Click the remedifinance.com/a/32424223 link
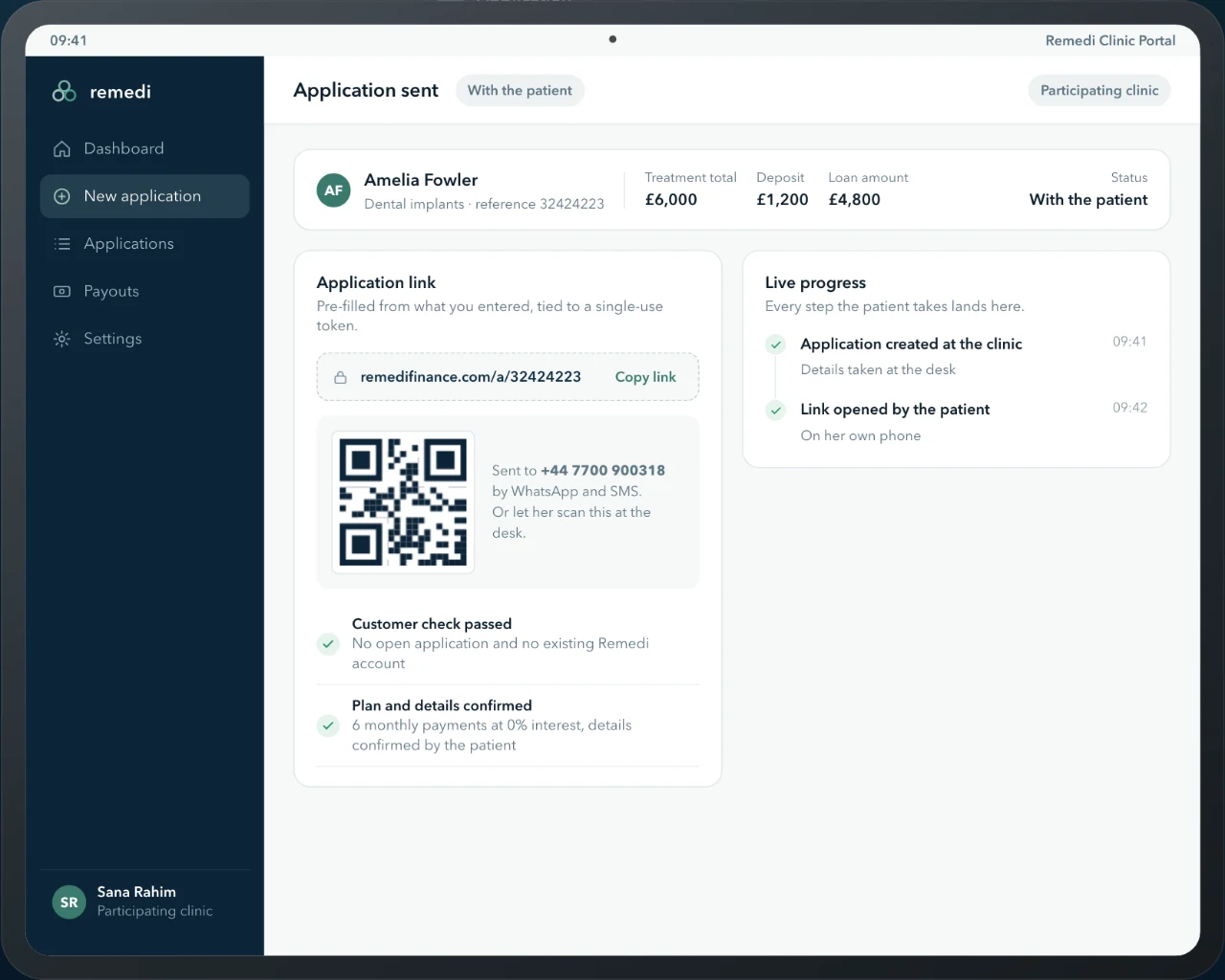The width and height of the screenshot is (1225, 980). (x=471, y=377)
